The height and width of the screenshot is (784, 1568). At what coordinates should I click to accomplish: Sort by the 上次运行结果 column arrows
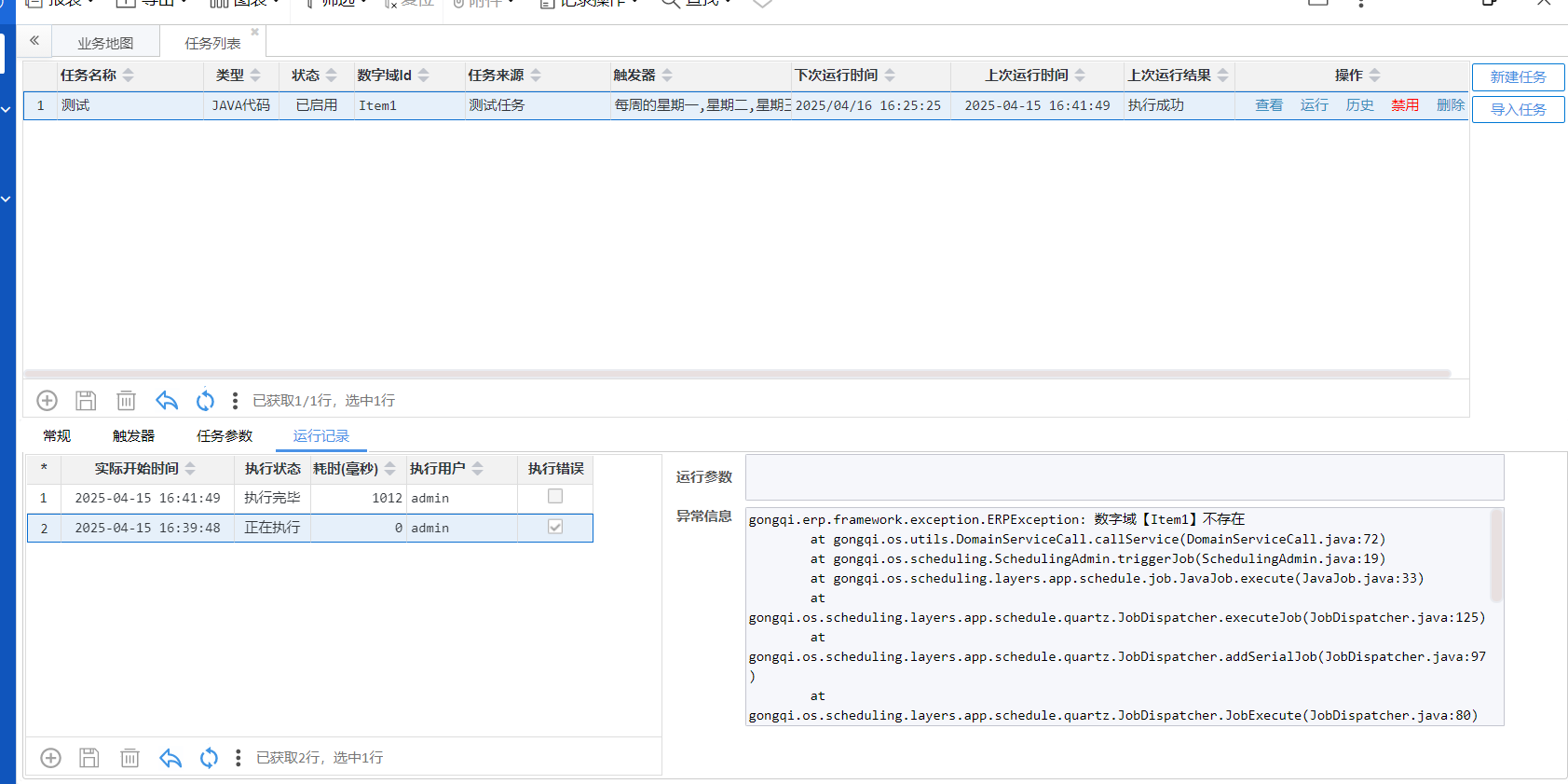(x=1223, y=76)
